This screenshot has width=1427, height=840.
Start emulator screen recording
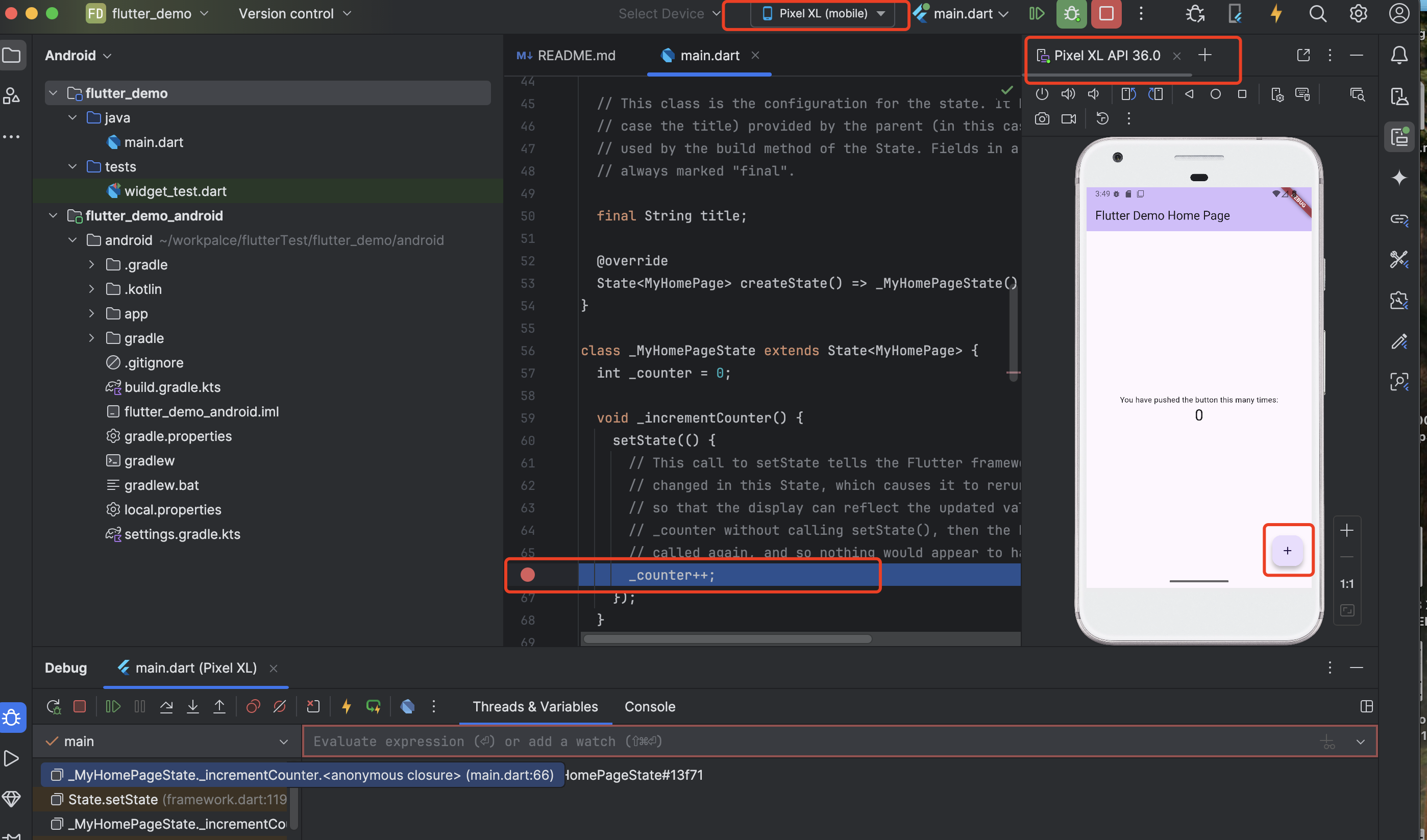[1069, 119]
